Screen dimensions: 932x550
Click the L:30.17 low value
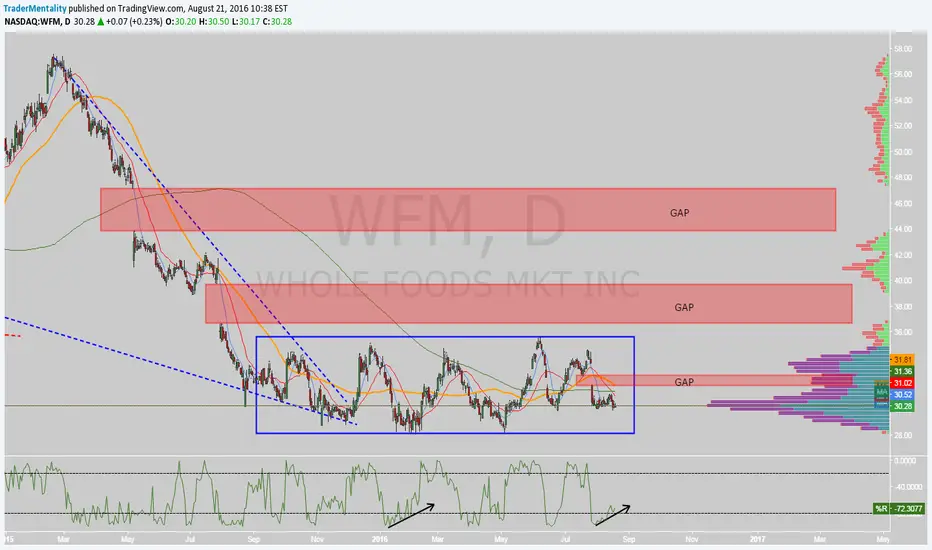(x=245, y=21)
